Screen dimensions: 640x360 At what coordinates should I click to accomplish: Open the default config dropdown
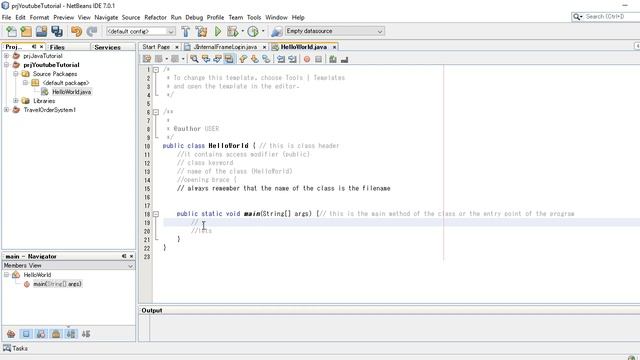(171, 31)
